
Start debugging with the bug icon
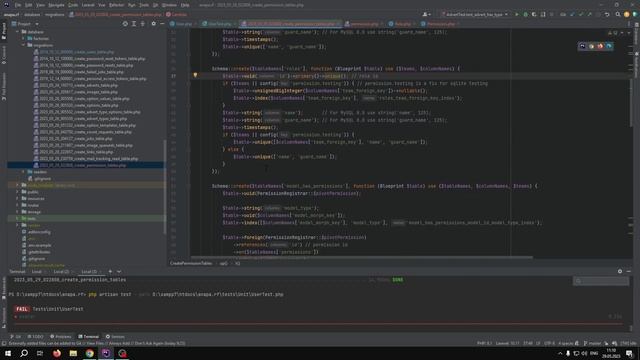(x=525, y=14)
